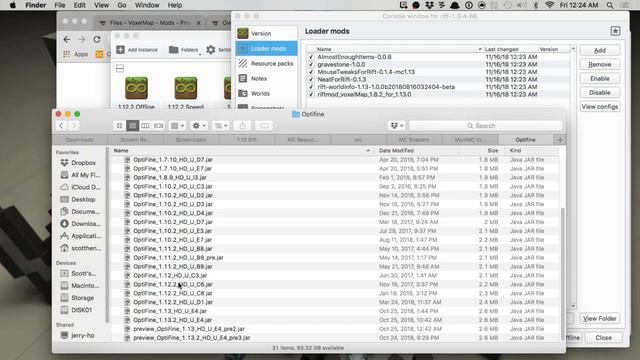Go forward in the Optifine Finder window
The width and height of the screenshot is (640, 360).
[x=73, y=126]
